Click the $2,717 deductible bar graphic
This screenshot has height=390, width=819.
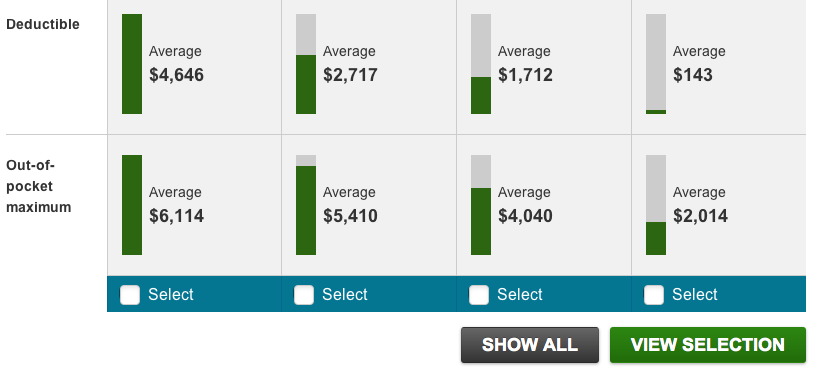tap(306, 64)
